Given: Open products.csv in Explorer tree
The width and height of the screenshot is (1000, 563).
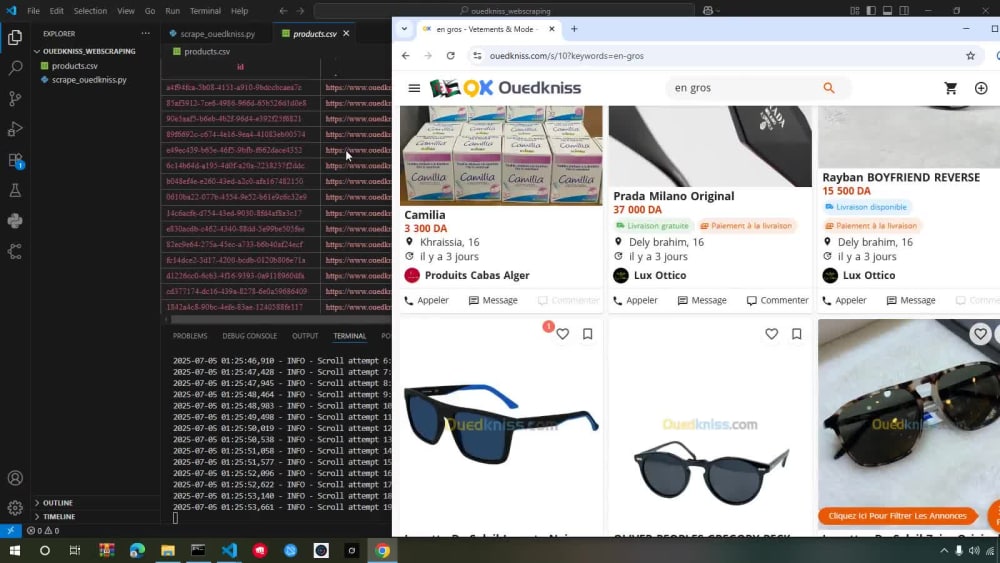Looking at the screenshot, I should tap(75, 66).
